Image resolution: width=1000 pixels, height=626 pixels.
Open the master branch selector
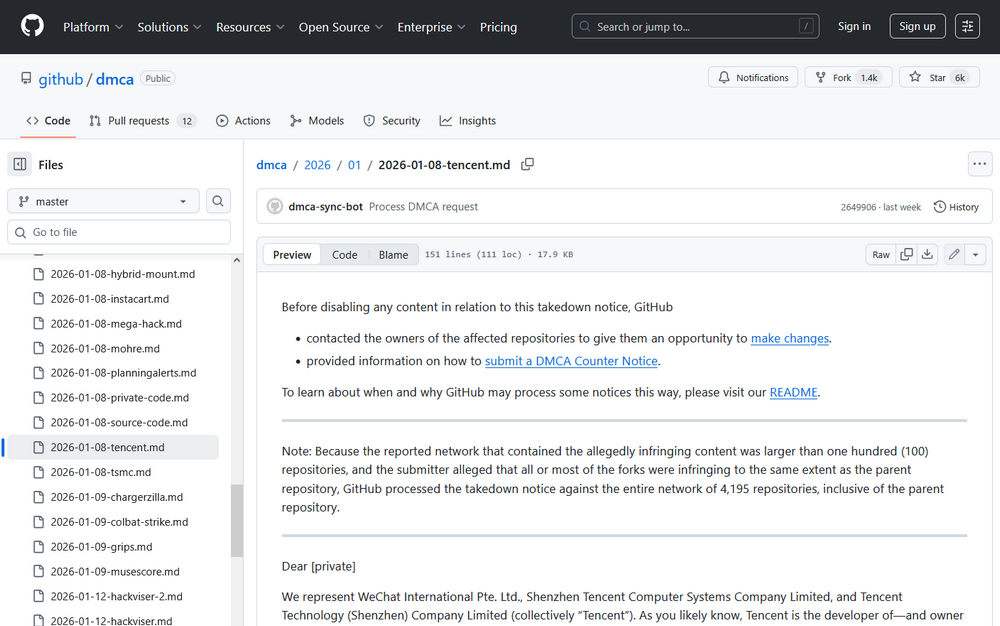point(103,201)
